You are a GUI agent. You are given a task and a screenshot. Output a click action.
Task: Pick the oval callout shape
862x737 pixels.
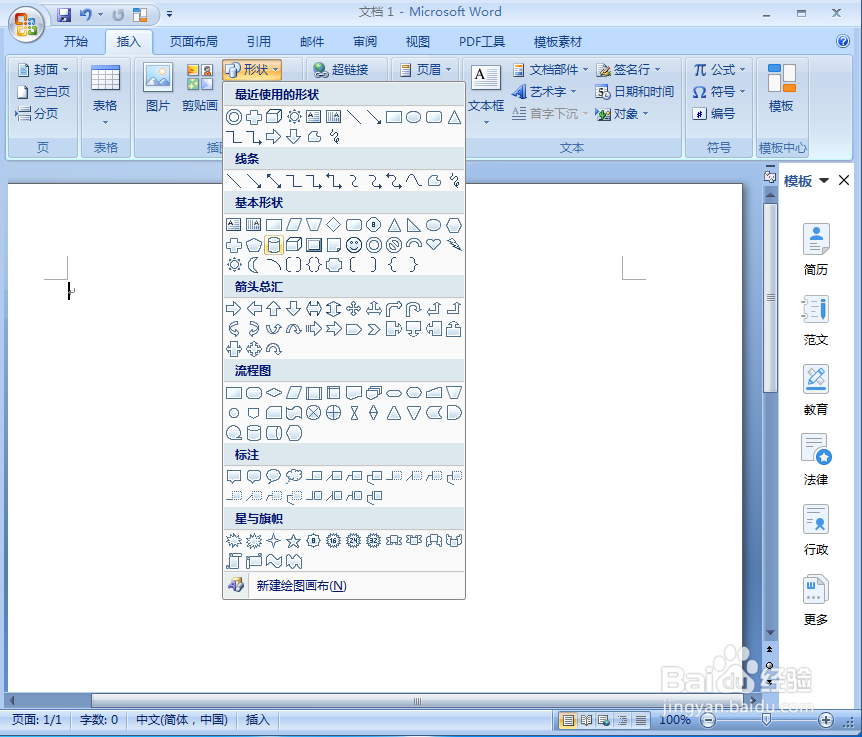coord(274,476)
